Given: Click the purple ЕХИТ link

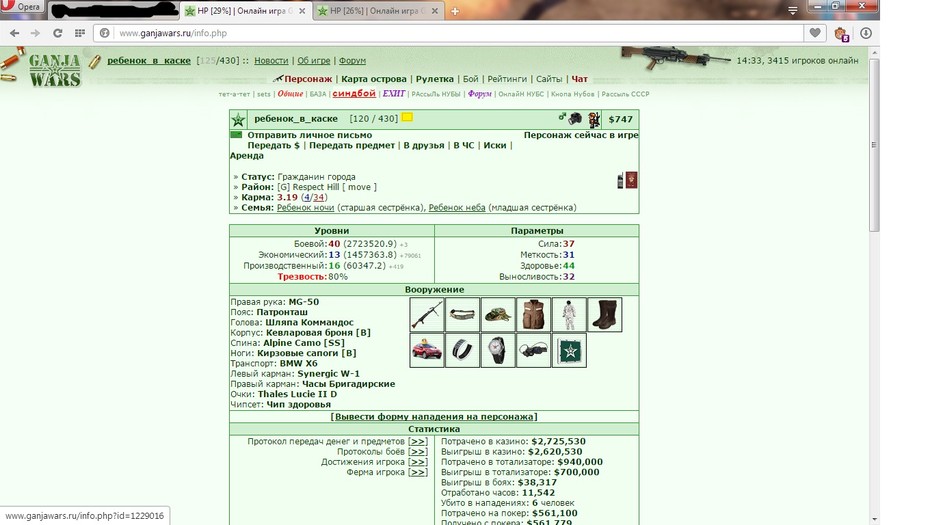Looking at the screenshot, I should (394, 94).
